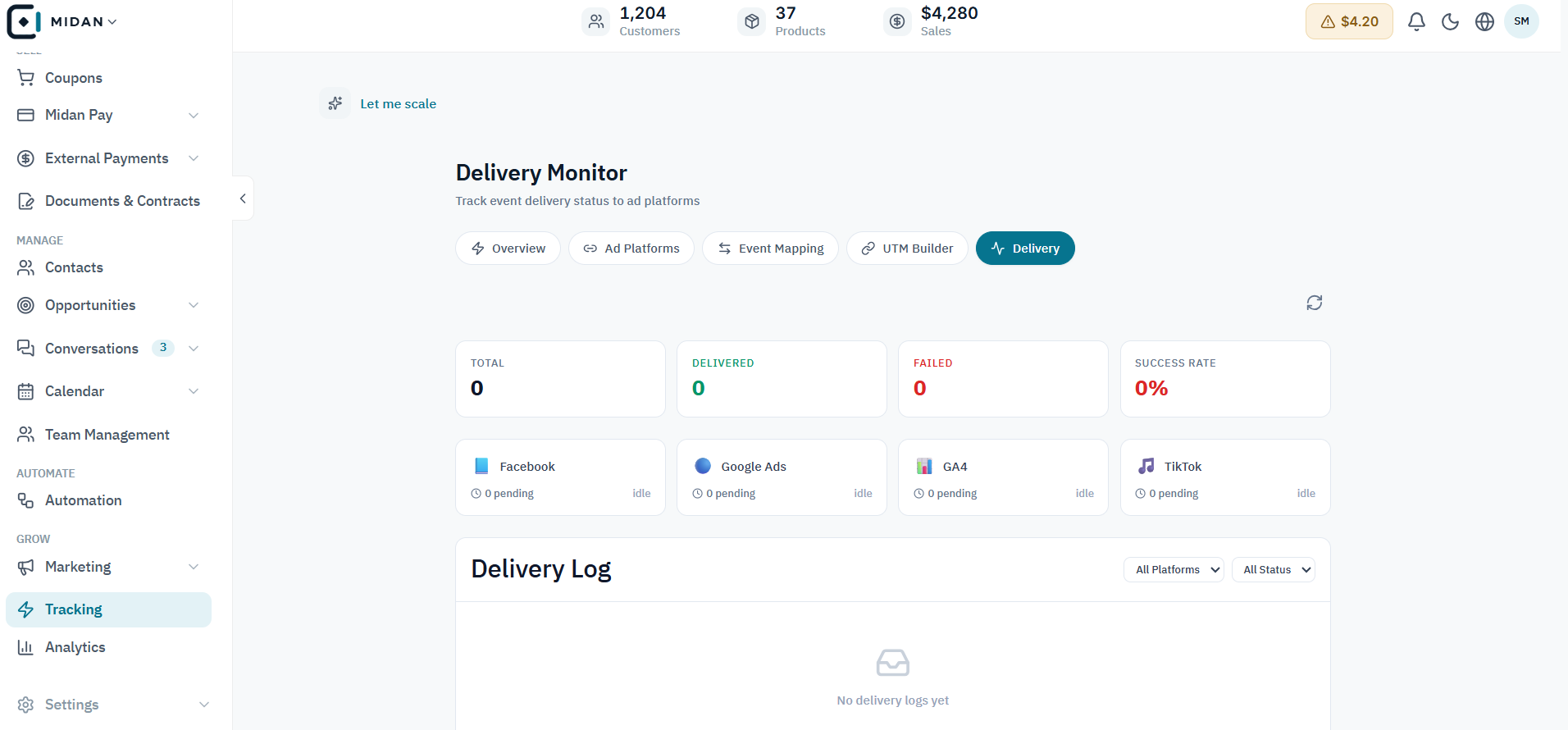
Task: Expand External Payments submenu
Action: point(194,158)
